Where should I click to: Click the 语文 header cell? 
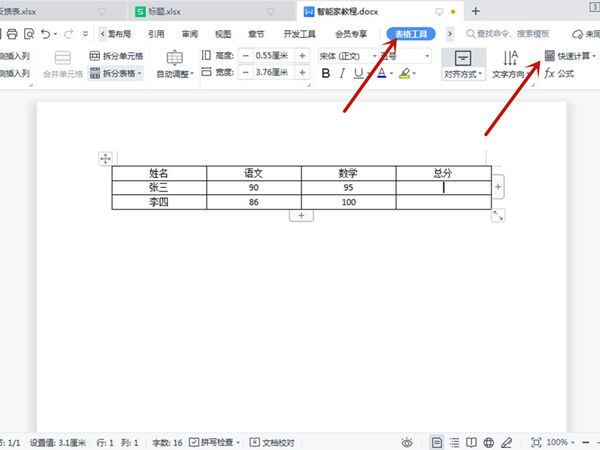pyautogui.click(x=254, y=173)
